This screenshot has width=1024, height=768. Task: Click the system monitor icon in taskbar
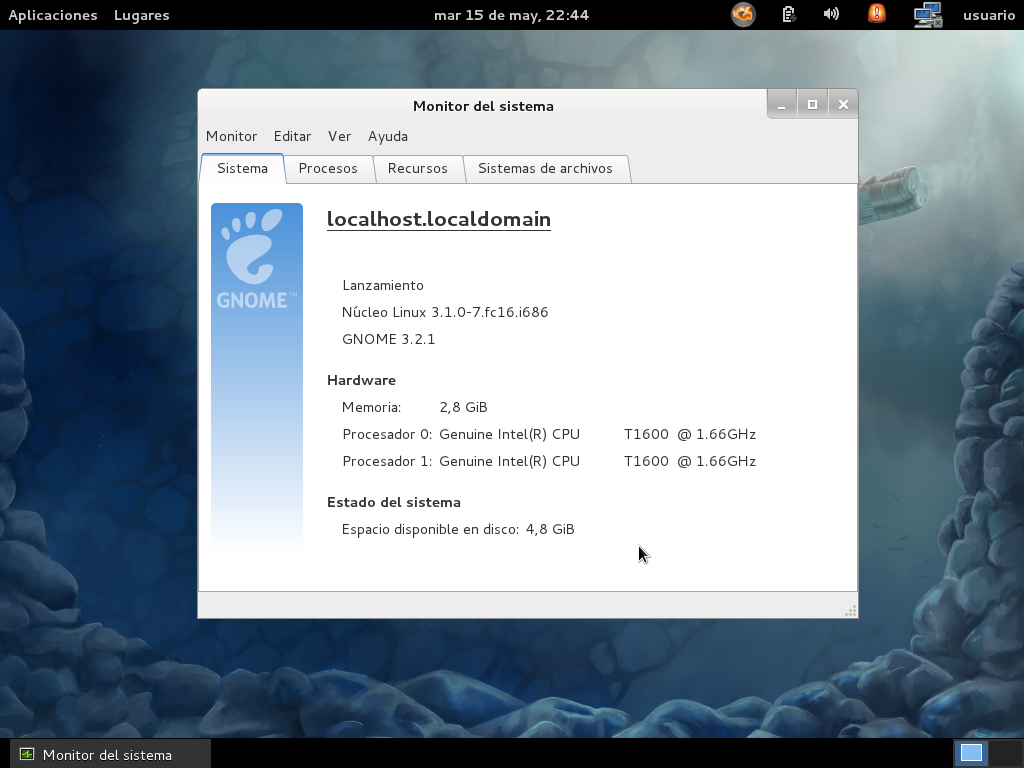[x=27, y=754]
